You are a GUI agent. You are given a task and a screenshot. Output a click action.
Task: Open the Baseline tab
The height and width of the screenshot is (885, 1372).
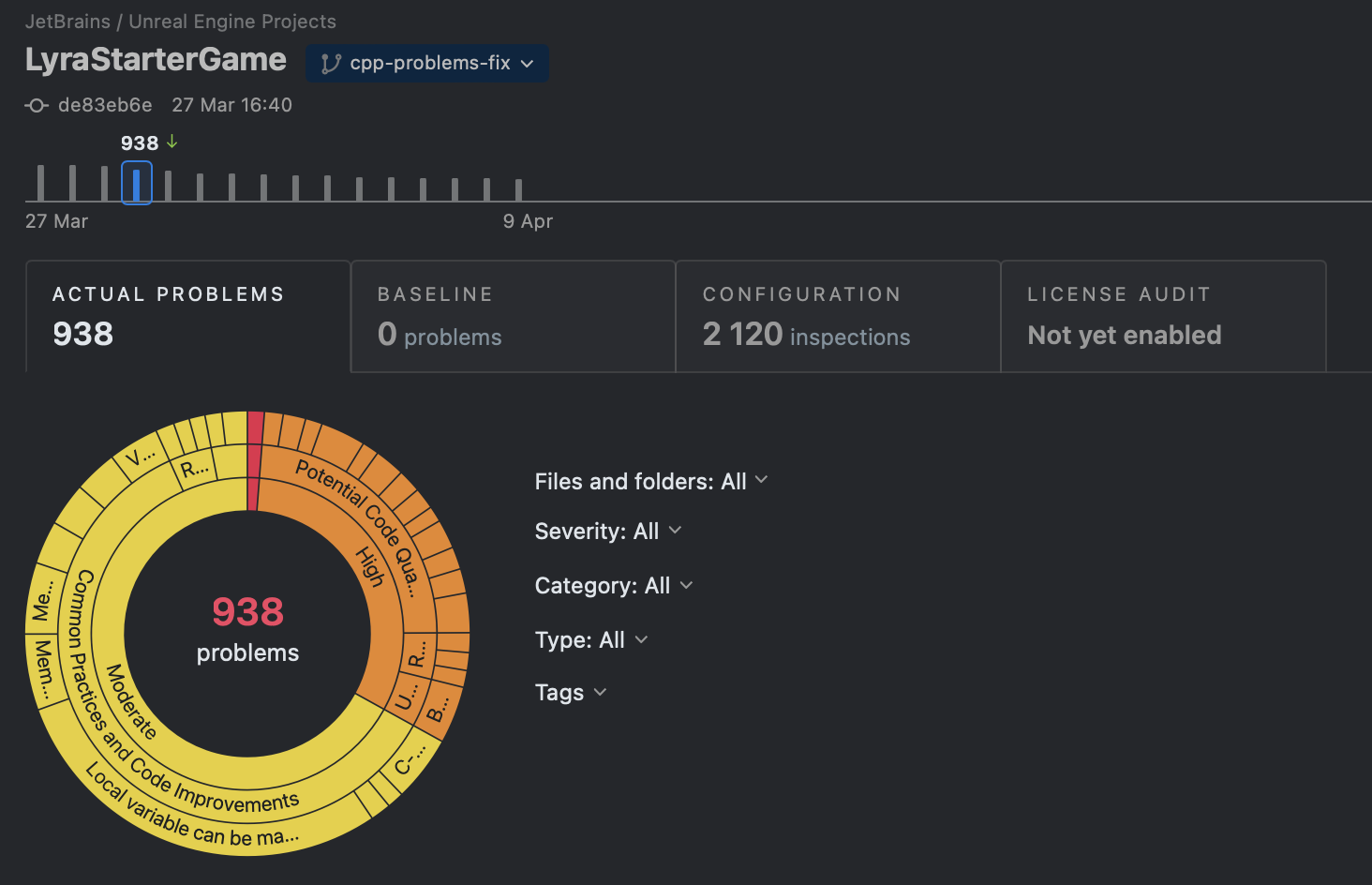point(514,317)
